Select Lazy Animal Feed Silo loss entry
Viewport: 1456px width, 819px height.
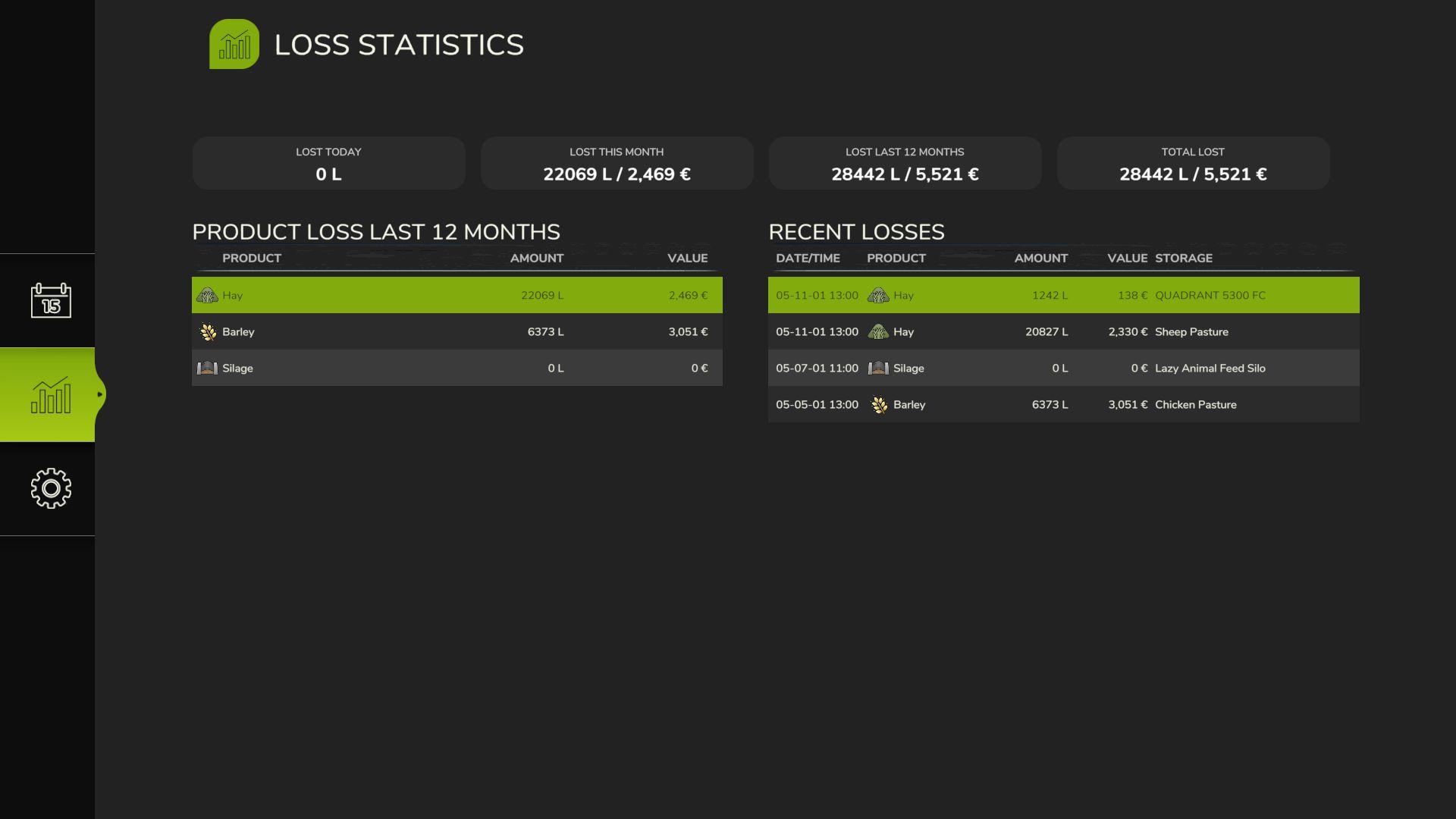point(1063,369)
